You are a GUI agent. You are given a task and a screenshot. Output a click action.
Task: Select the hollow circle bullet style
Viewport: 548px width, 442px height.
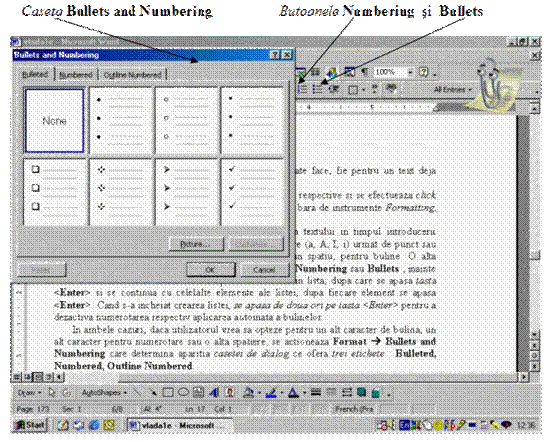(x=187, y=121)
